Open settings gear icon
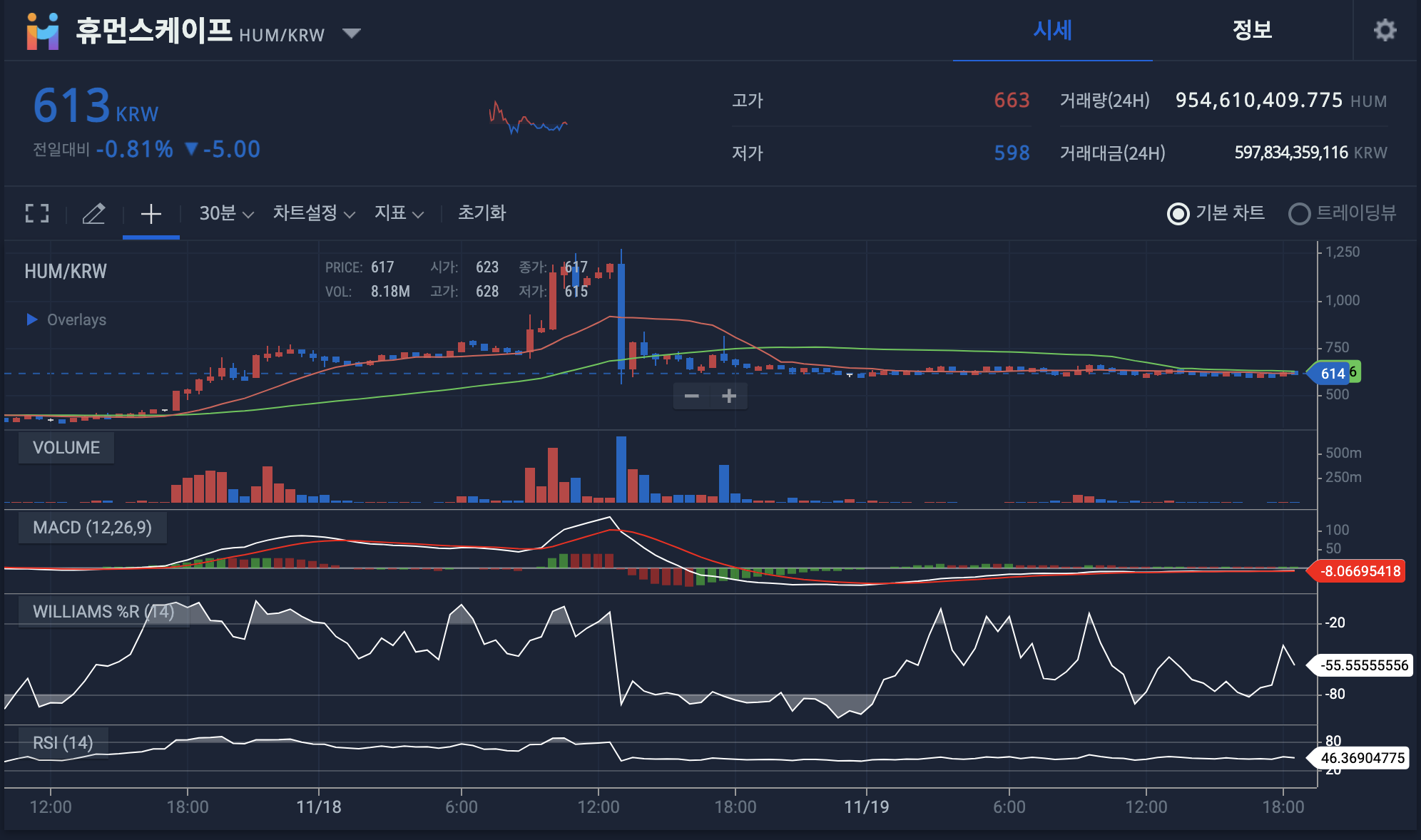The width and height of the screenshot is (1421, 840). [x=1385, y=30]
